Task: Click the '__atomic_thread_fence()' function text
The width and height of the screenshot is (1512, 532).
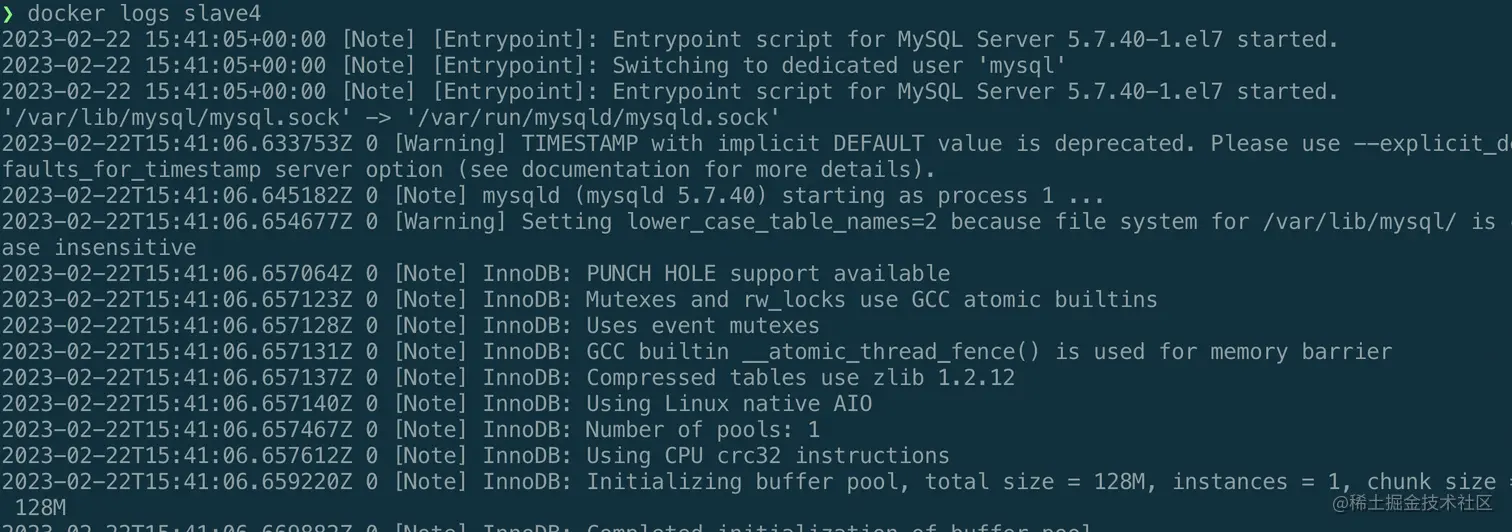Action: click(x=891, y=352)
